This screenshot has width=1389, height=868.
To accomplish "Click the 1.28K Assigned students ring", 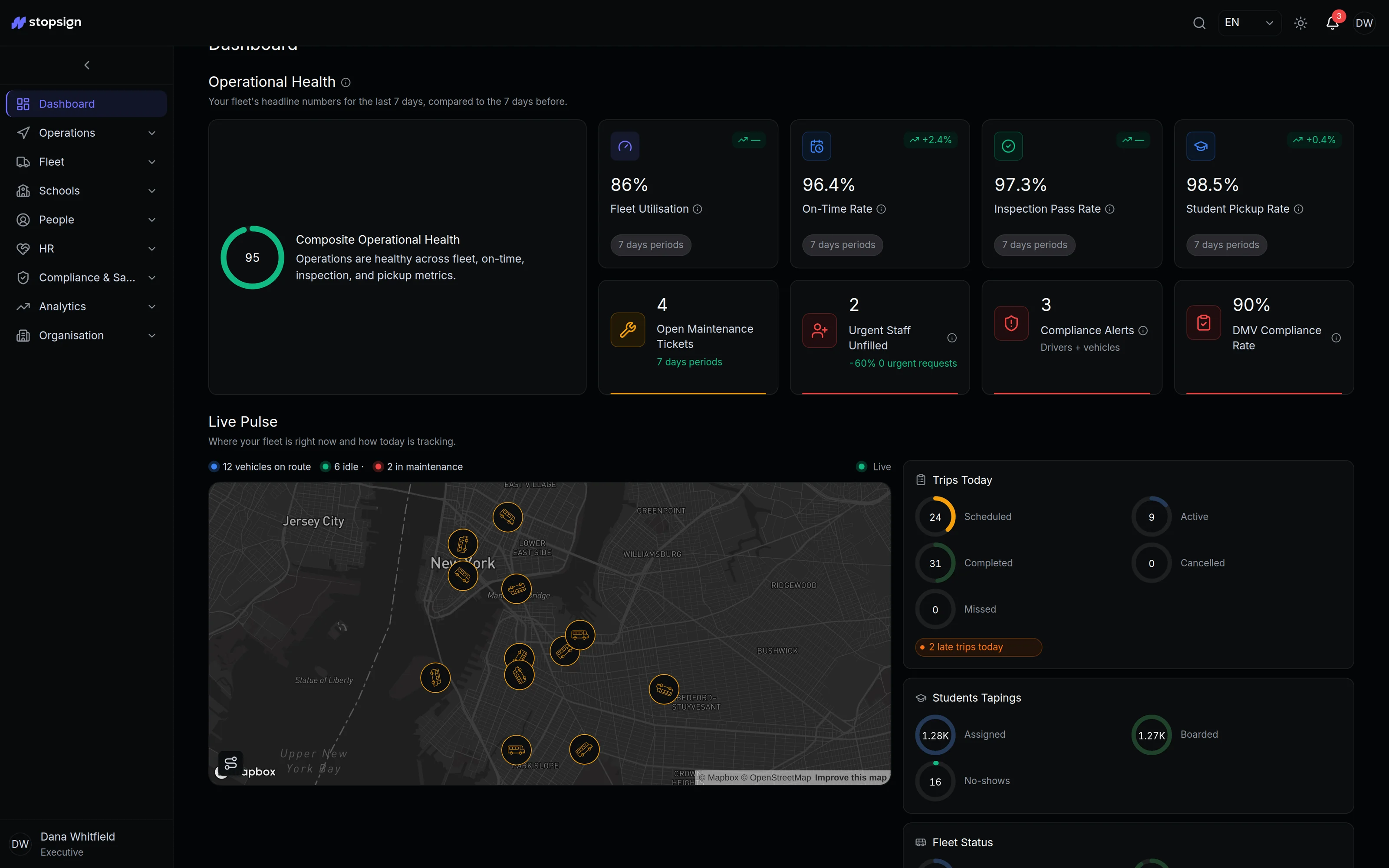I will [935, 735].
